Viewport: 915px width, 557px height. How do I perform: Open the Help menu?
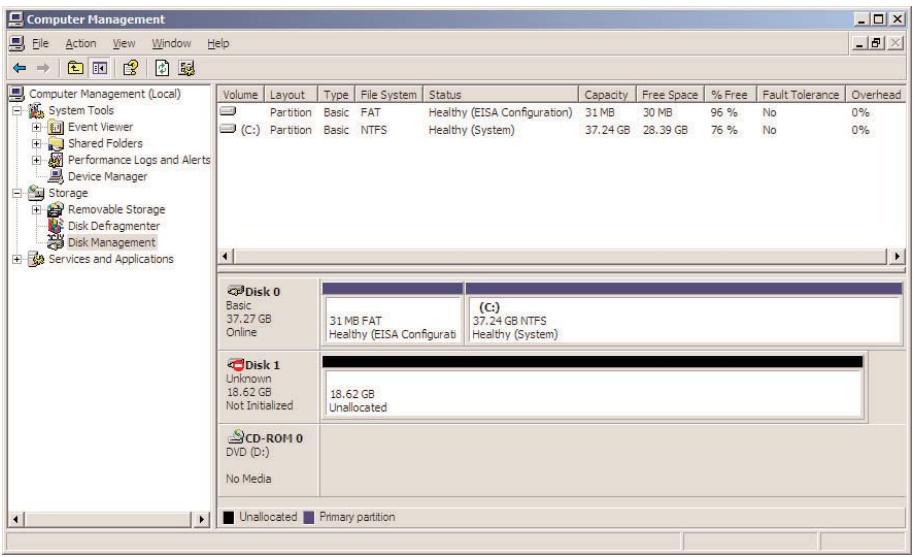click(x=218, y=43)
